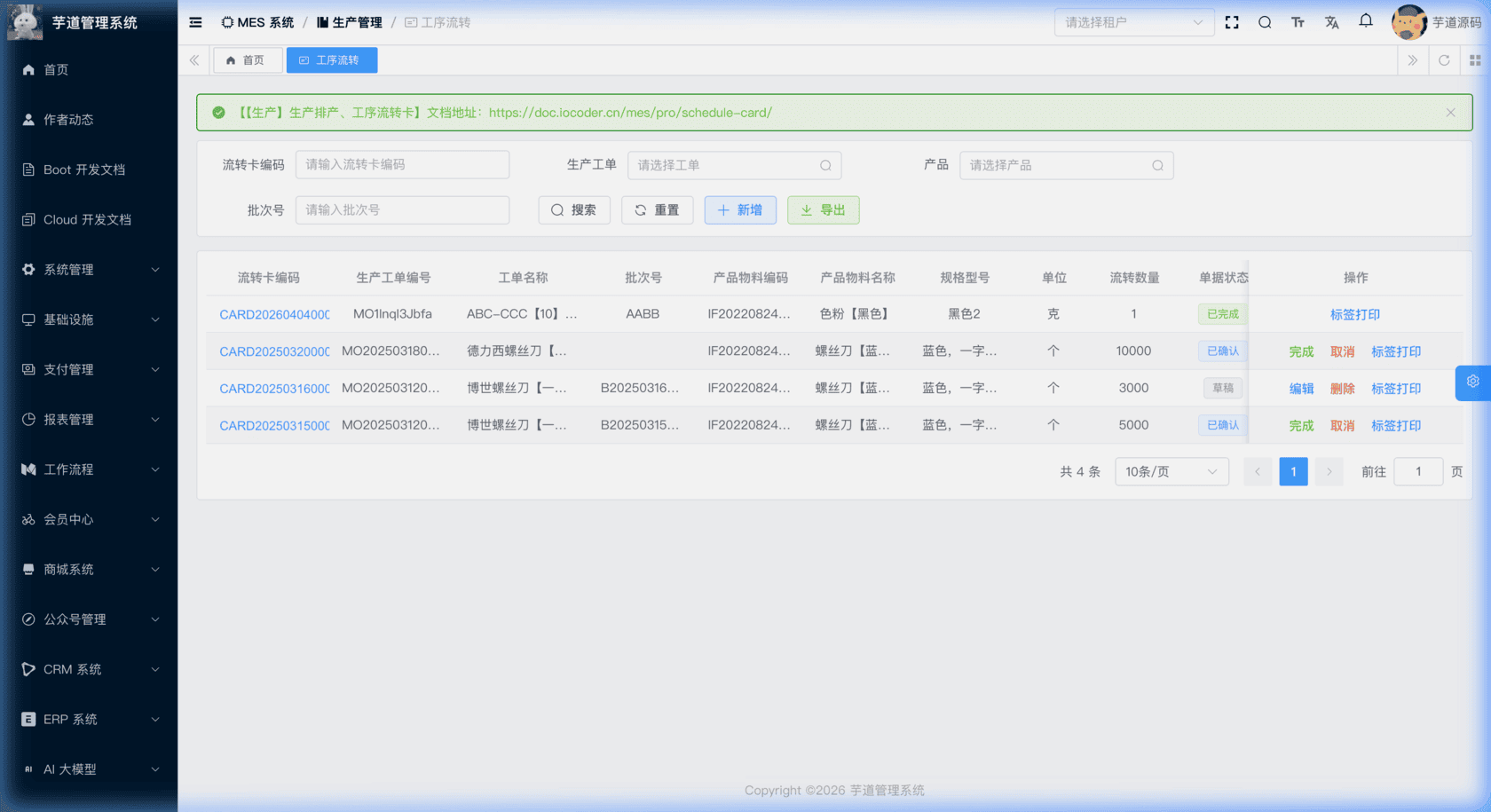Viewport: 1491px width, 812px height.
Task: Open the tenant selection dropdown
Action: click(x=1133, y=22)
